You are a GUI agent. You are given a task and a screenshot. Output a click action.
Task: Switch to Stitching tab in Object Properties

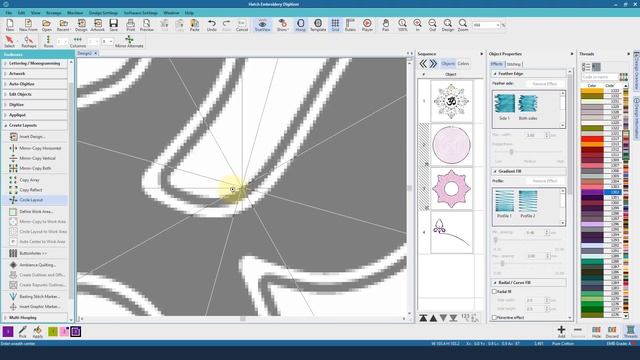pyautogui.click(x=513, y=64)
